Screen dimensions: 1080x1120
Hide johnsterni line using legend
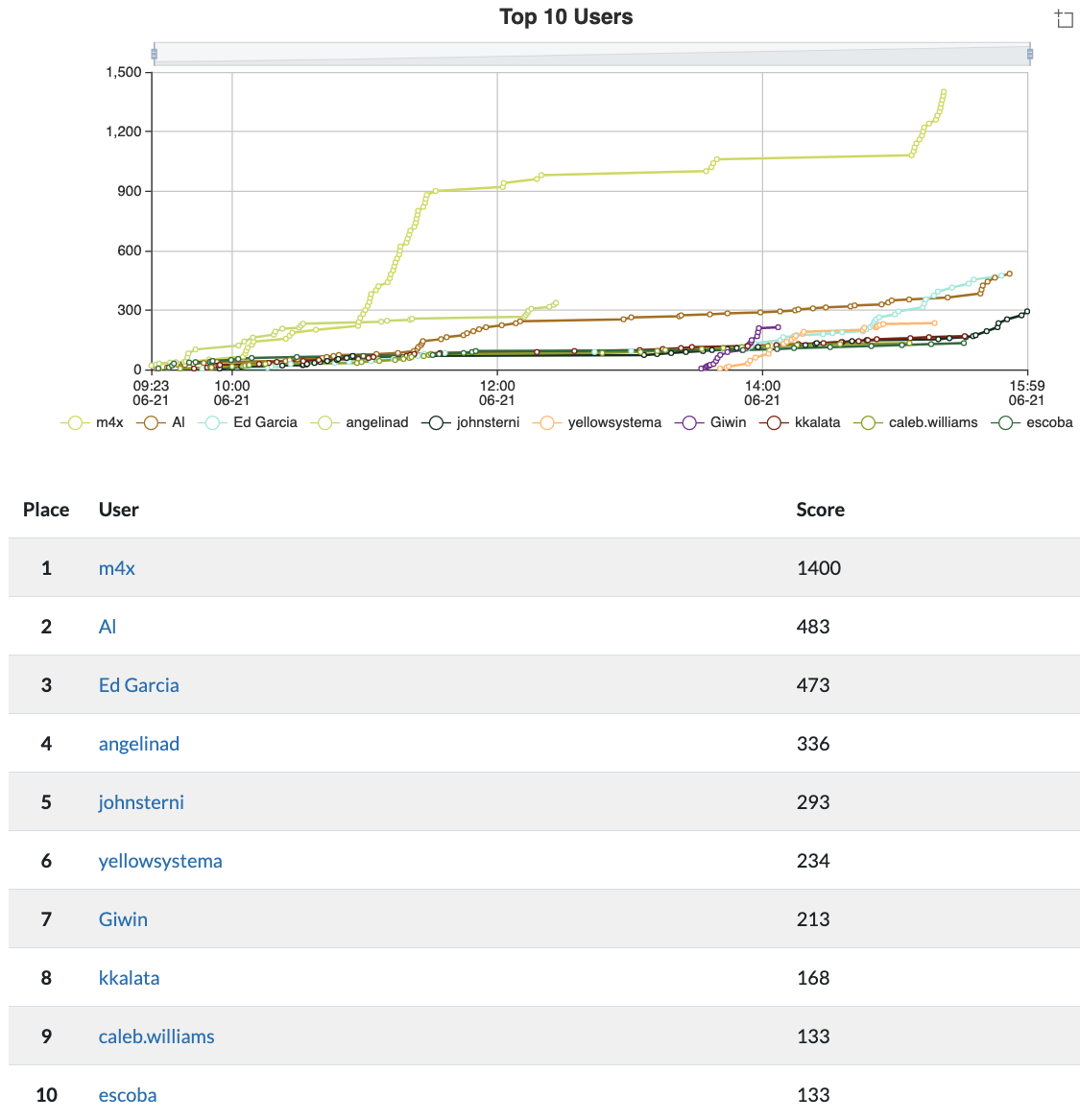471,422
